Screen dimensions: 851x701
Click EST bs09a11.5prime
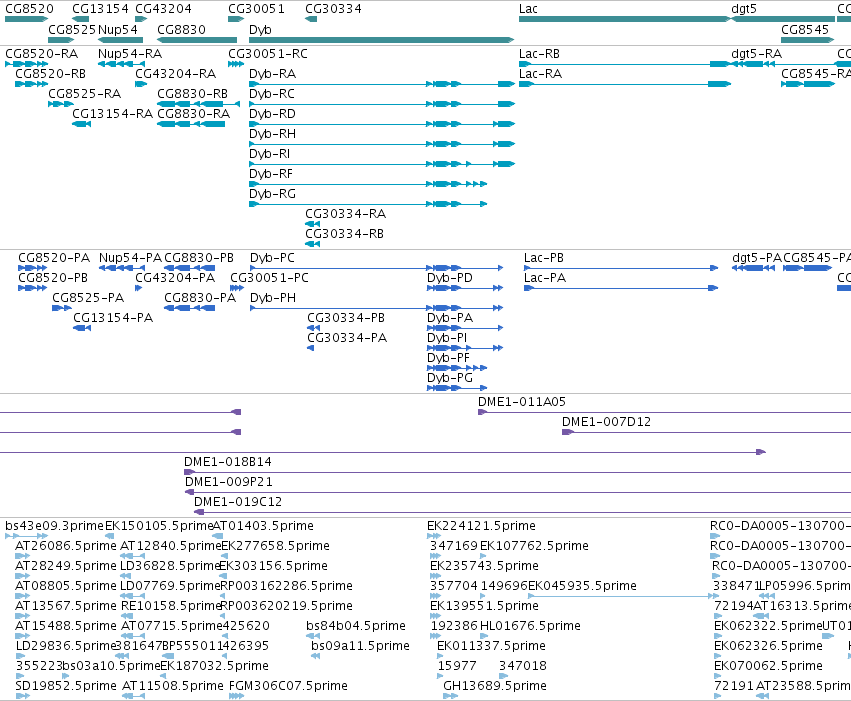(x=360, y=646)
